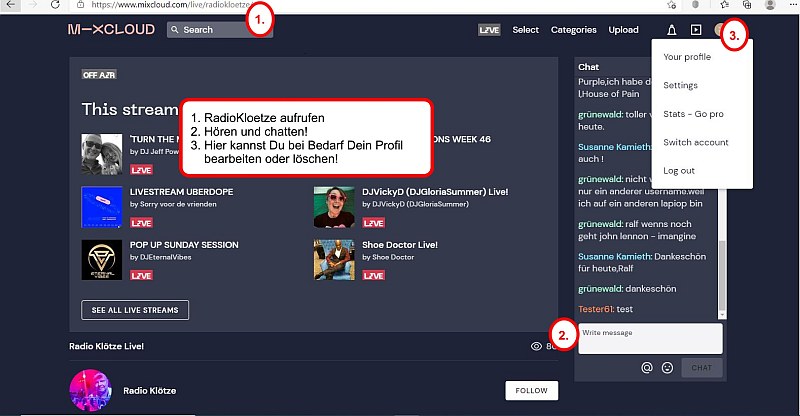Open browser collections icon

747,5
